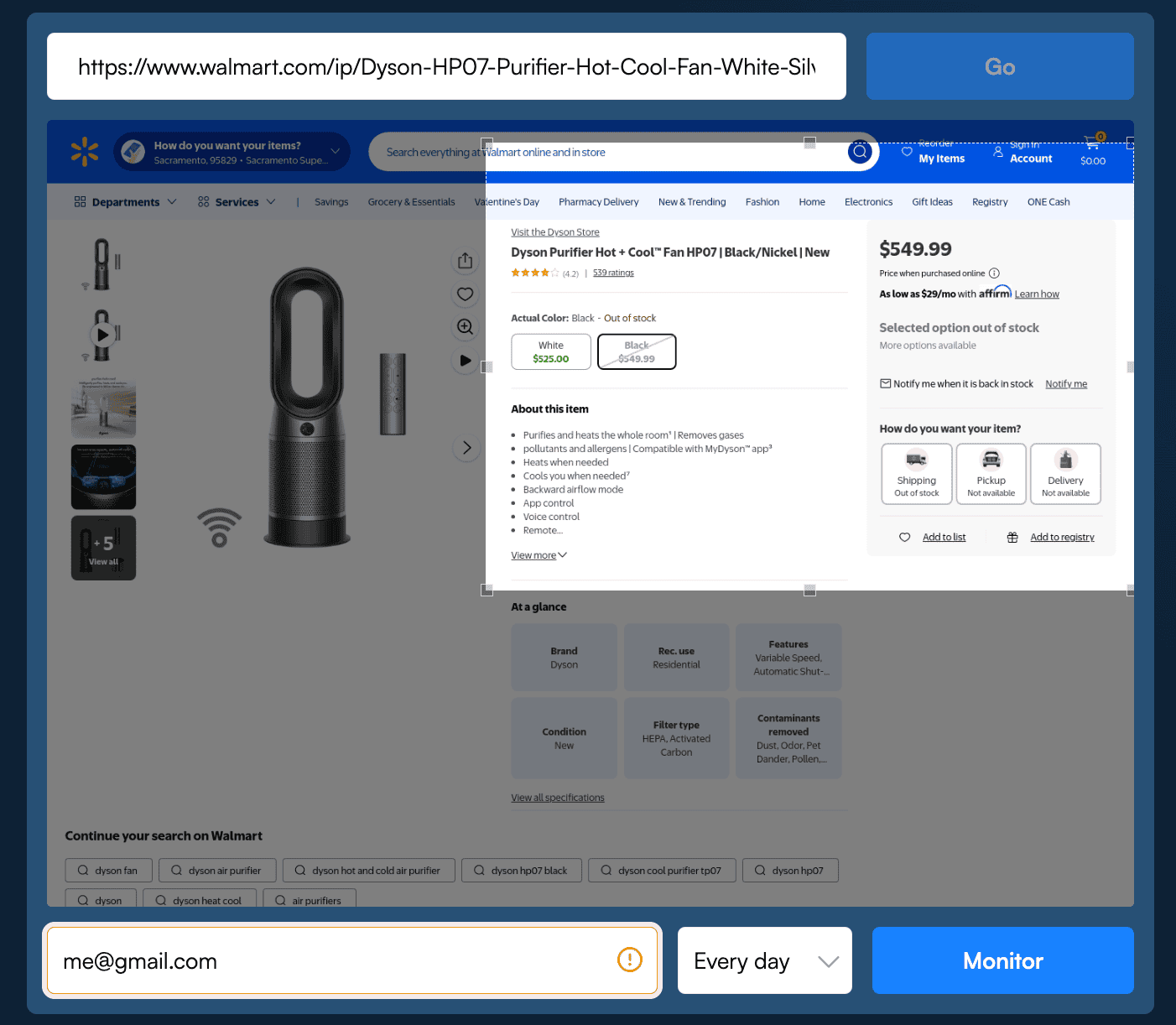Click the dyson heat cool suggestion
This screenshot has height=1025, width=1176.
200,898
